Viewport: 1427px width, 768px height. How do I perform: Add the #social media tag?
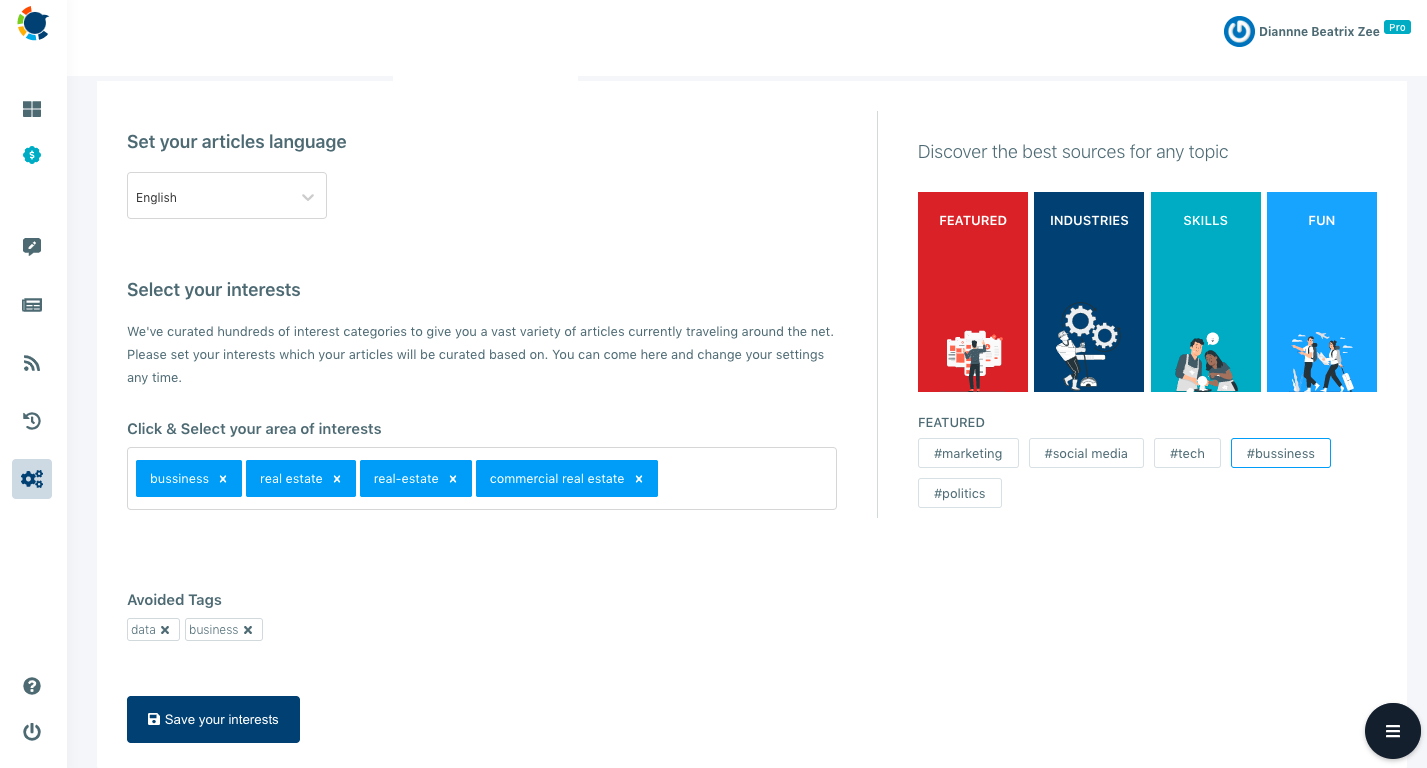1086,453
